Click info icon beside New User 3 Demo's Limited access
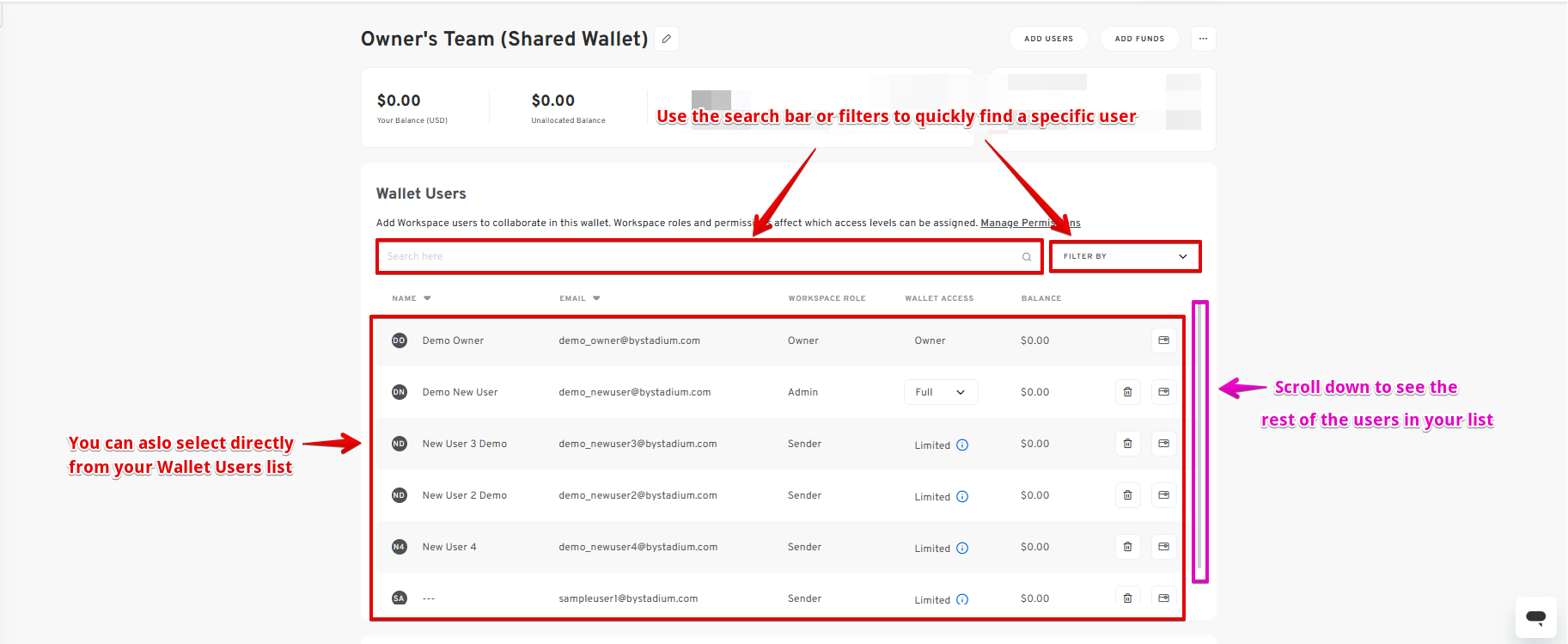The width and height of the screenshot is (1568, 644). pyautogui.click(x=962, y=445)
